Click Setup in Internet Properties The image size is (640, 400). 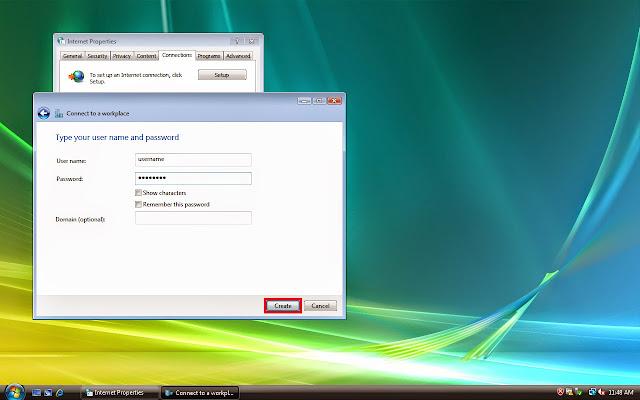coord(222,75)
